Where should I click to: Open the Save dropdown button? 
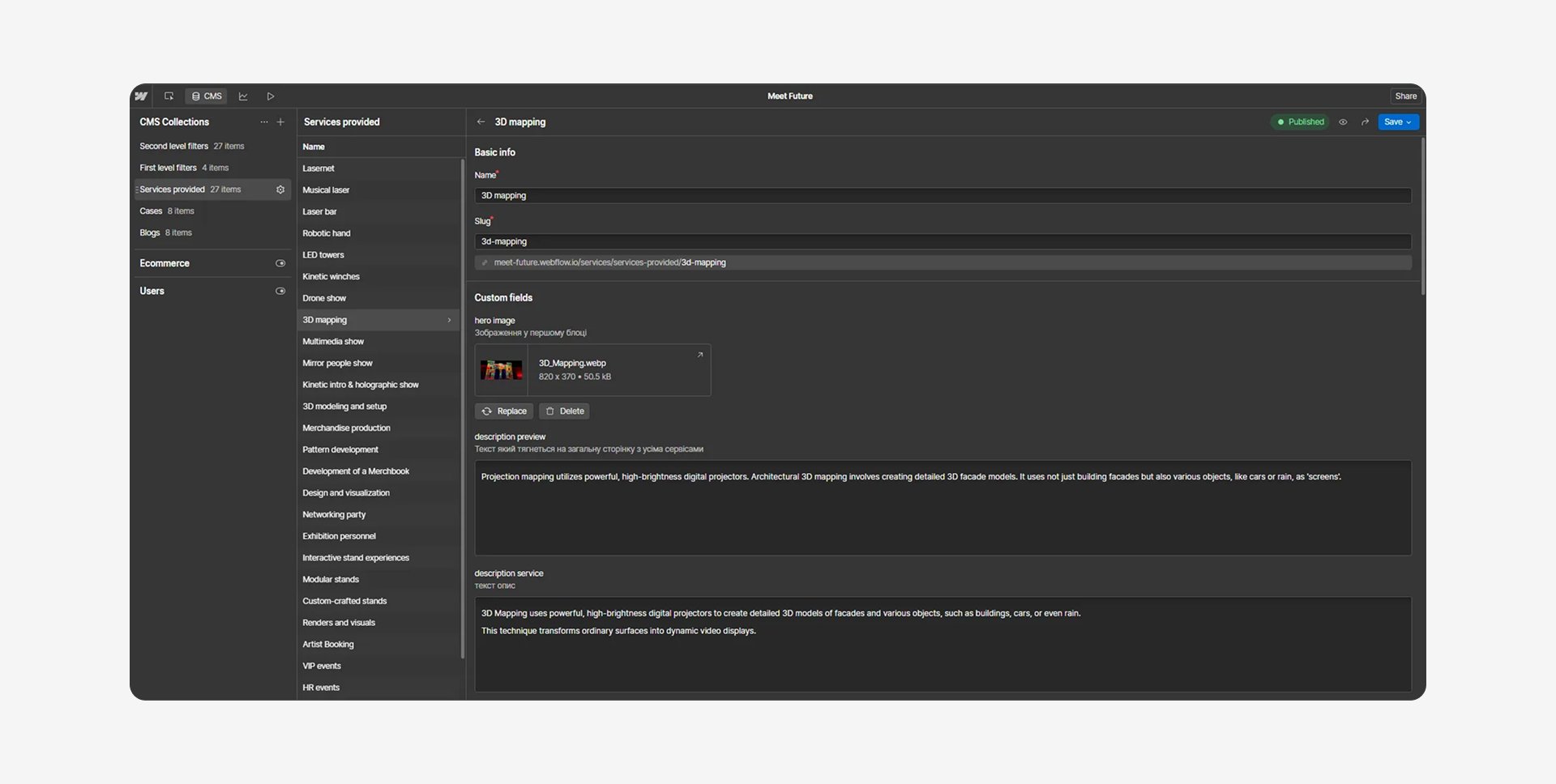[1398, 122]
